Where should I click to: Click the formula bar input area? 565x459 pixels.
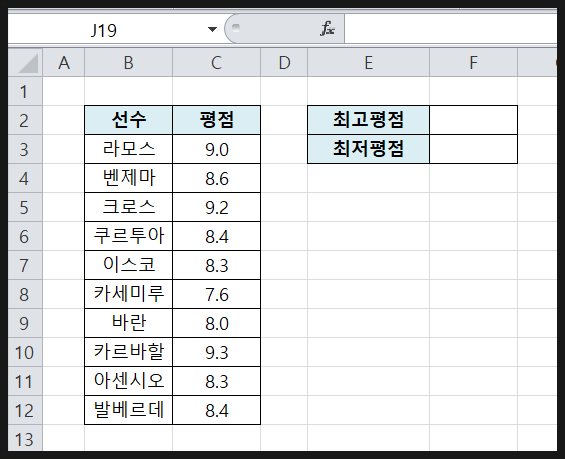point(450,29)
